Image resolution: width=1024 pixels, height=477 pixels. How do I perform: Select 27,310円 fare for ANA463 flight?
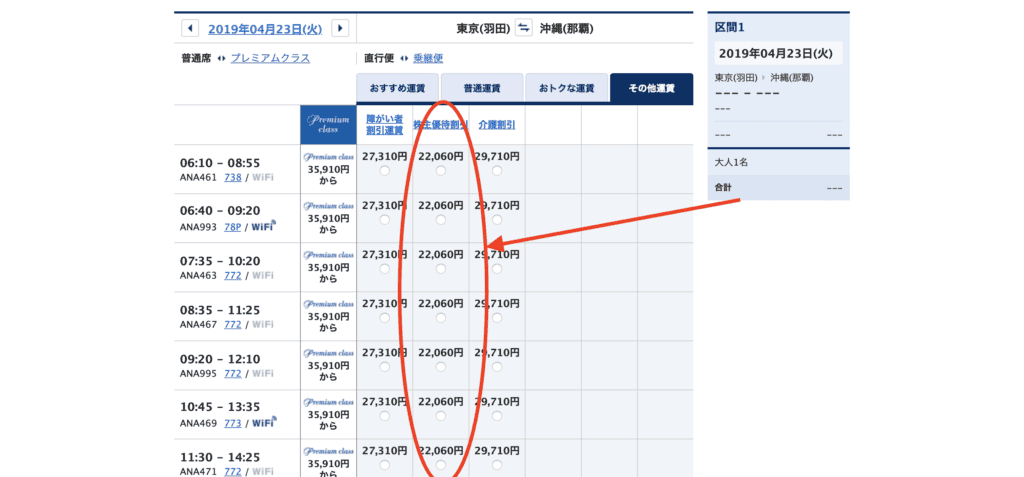tap(385, 269)
